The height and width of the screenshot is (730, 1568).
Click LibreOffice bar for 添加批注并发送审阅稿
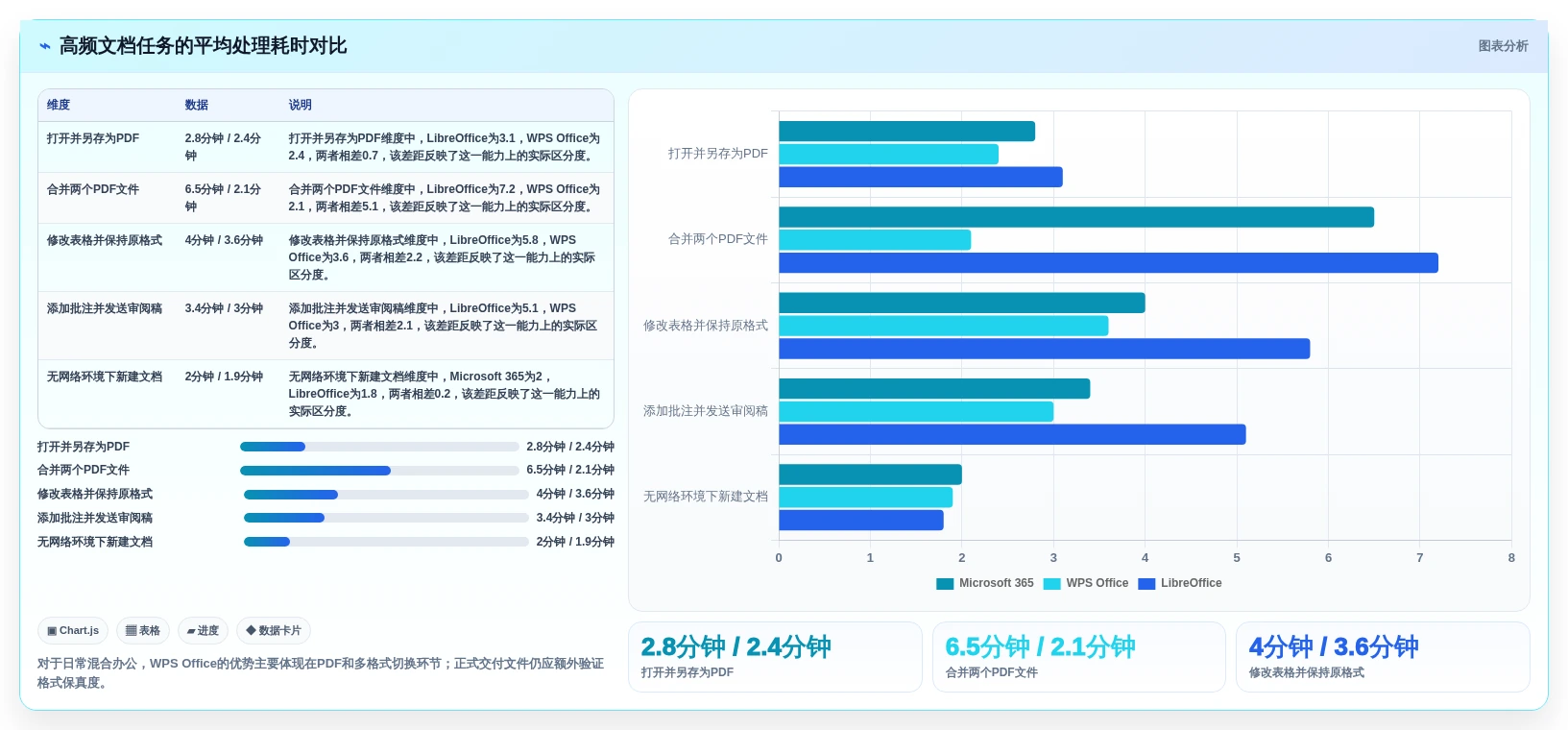click(1012, 434)
